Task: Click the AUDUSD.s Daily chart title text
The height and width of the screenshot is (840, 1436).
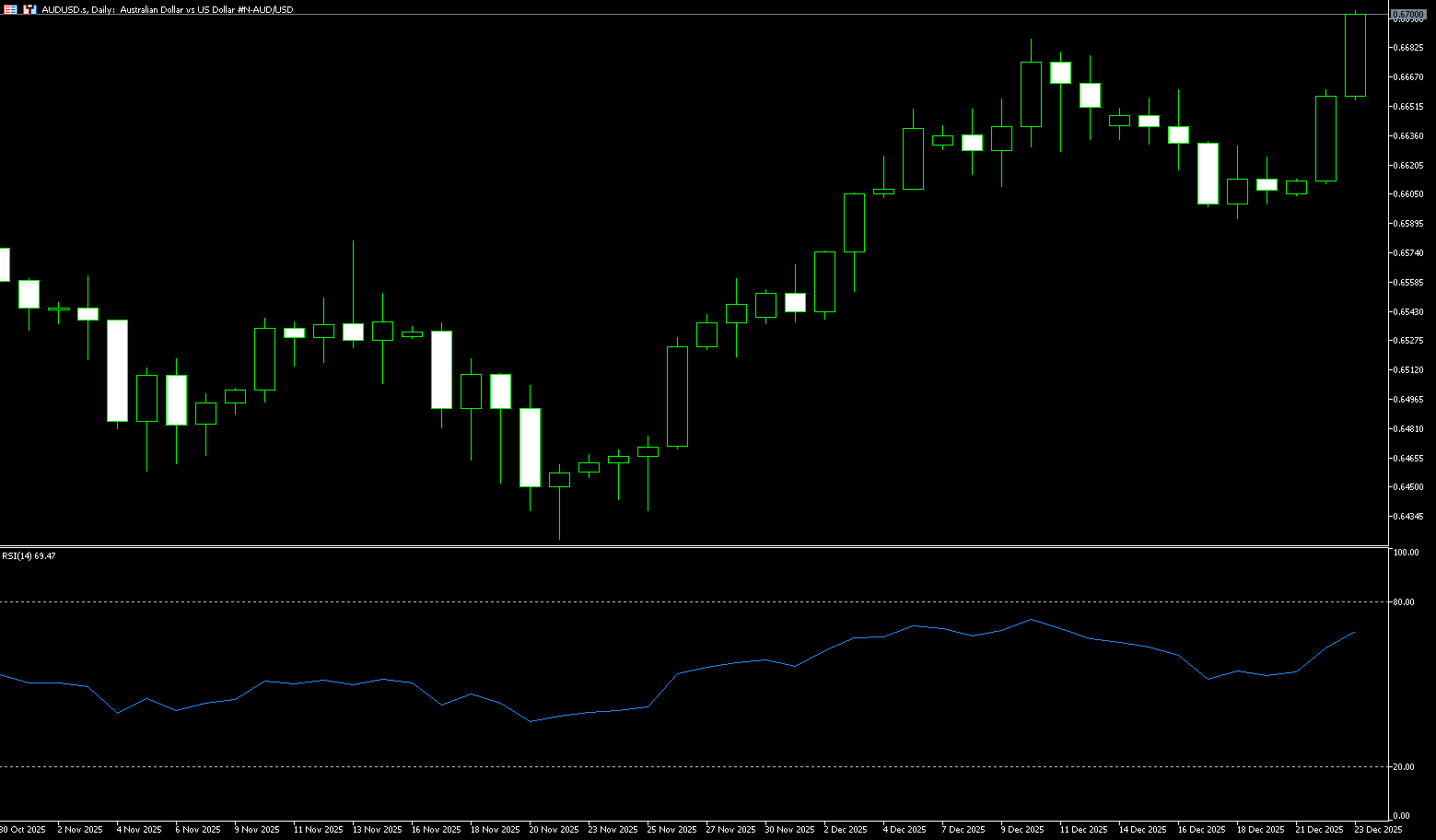Action: click(x=168, y=9)
